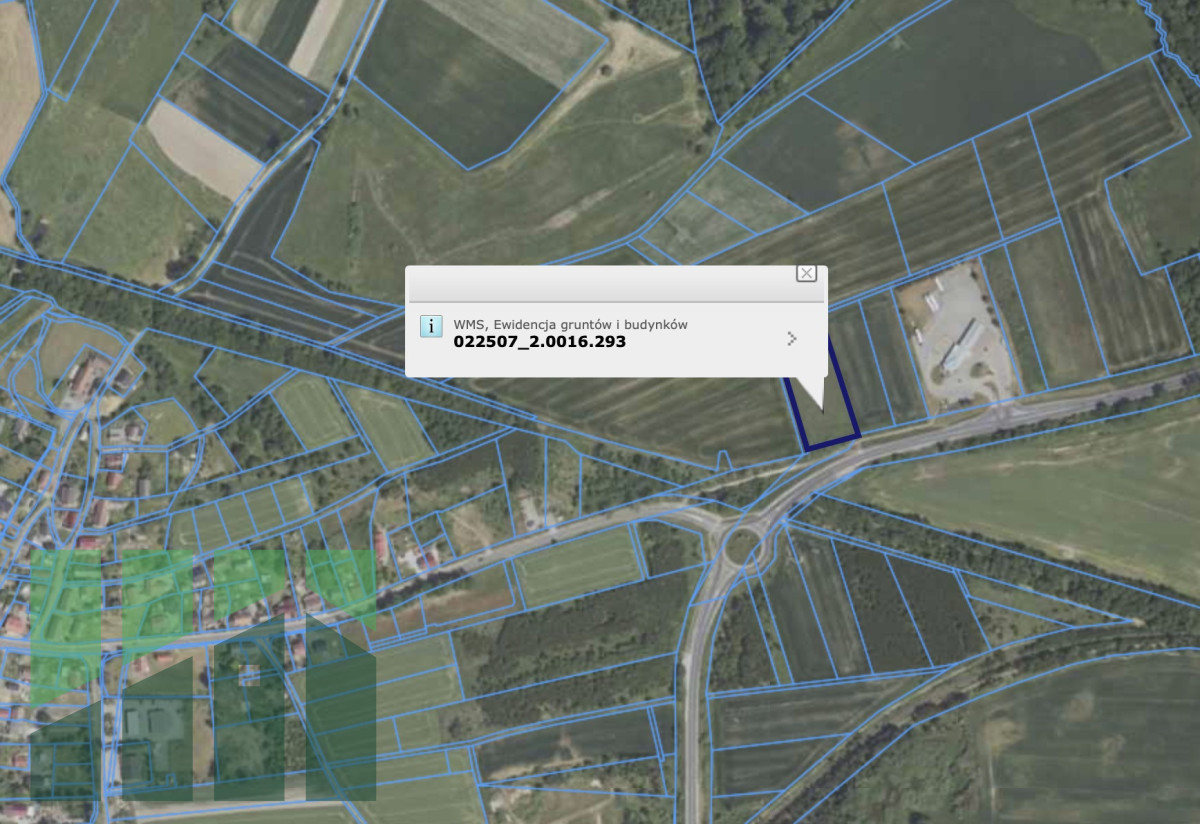Click parcel ID 022507_2.0016.293
Viewport: 1200px width, 824px height.
540,342
